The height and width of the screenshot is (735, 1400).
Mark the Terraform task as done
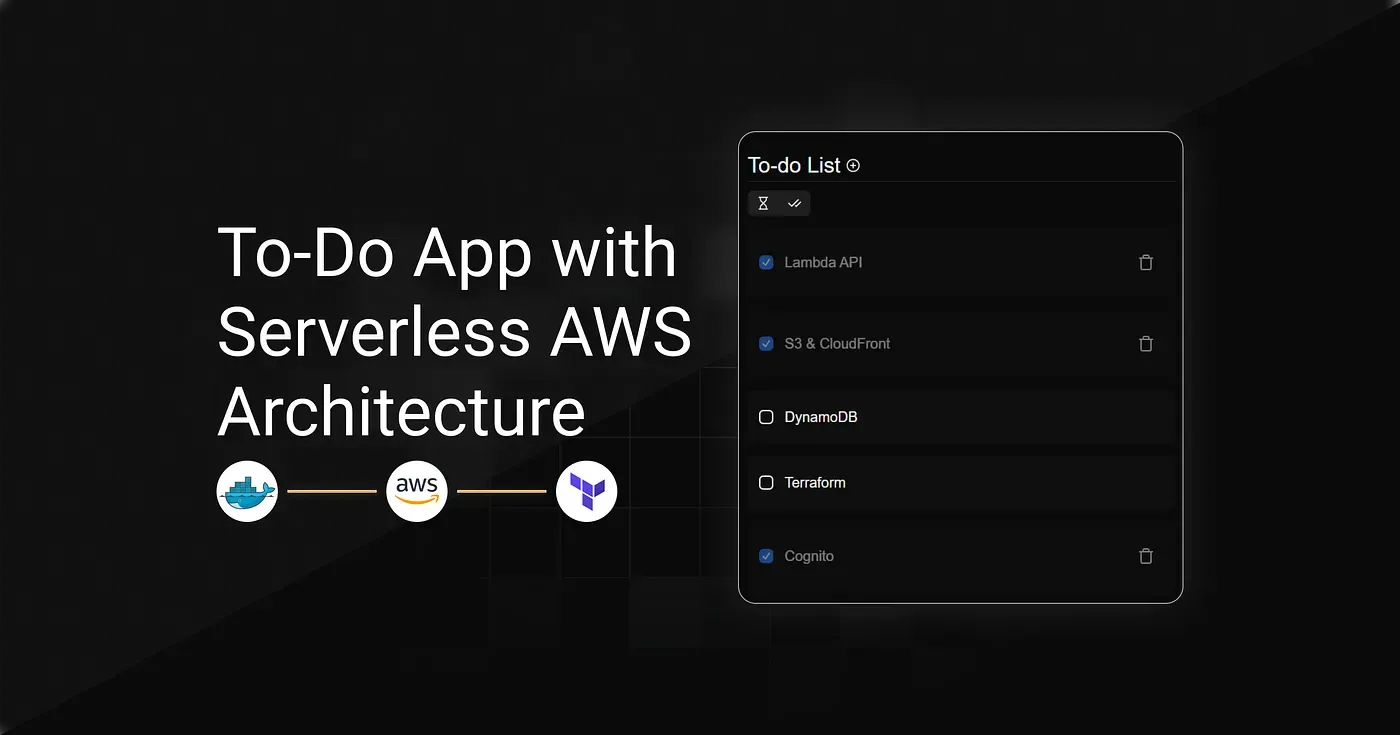point(766,483)
